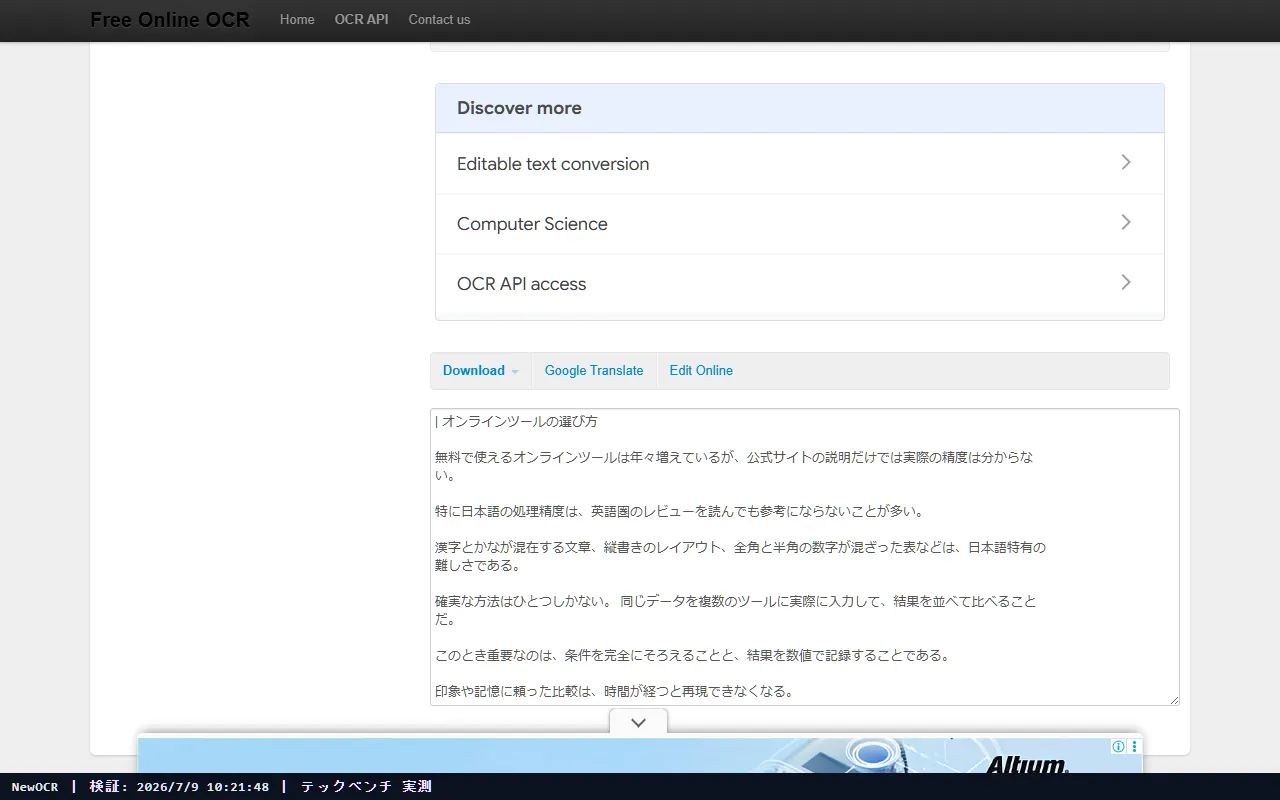Click the Edit Online button
The width and height of the screenshot is (1280, 800).
(701, 370)
